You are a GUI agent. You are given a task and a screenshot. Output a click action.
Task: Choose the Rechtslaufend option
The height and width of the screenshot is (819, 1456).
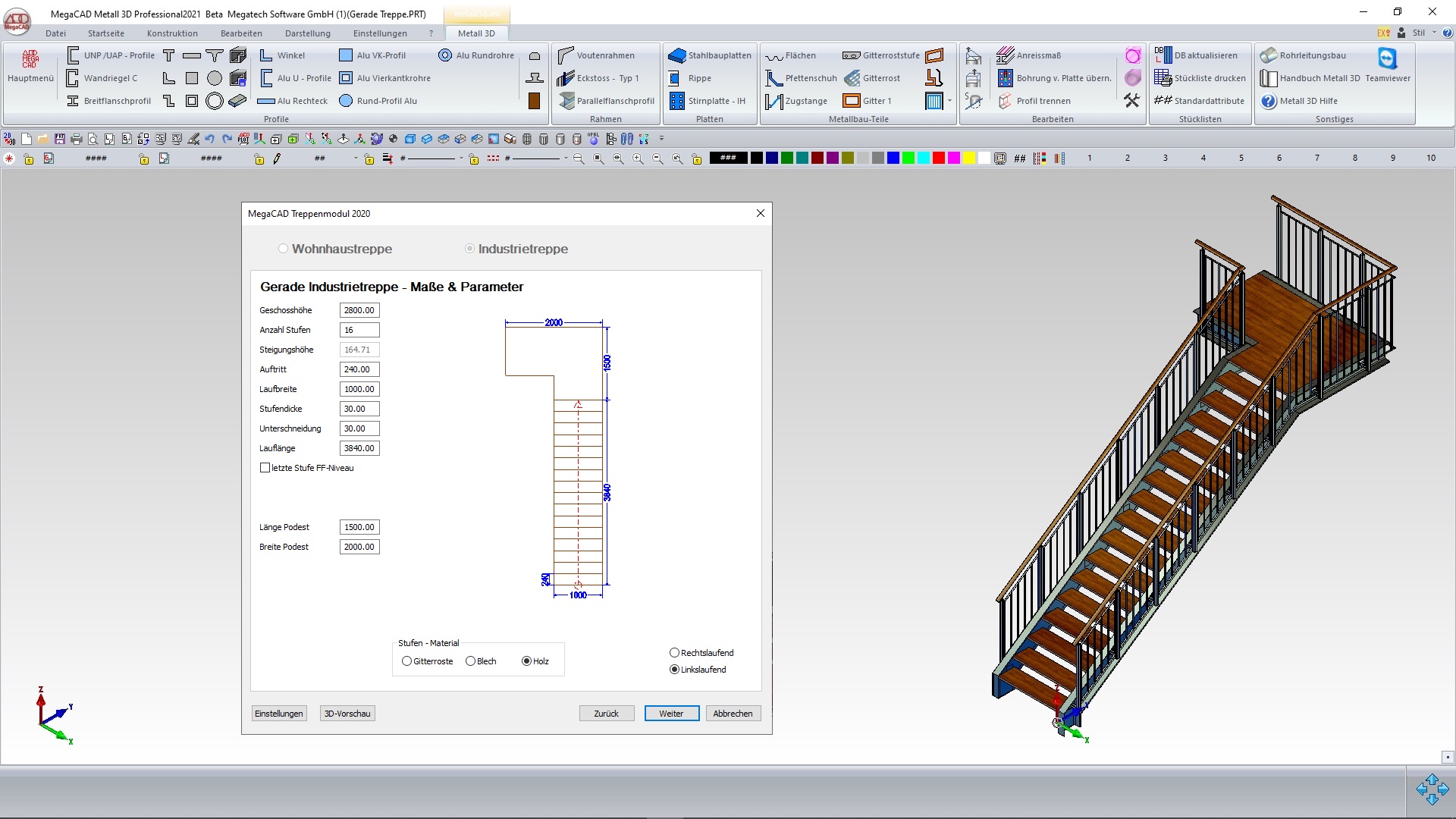pyautogui.click(x=674, y=653)
